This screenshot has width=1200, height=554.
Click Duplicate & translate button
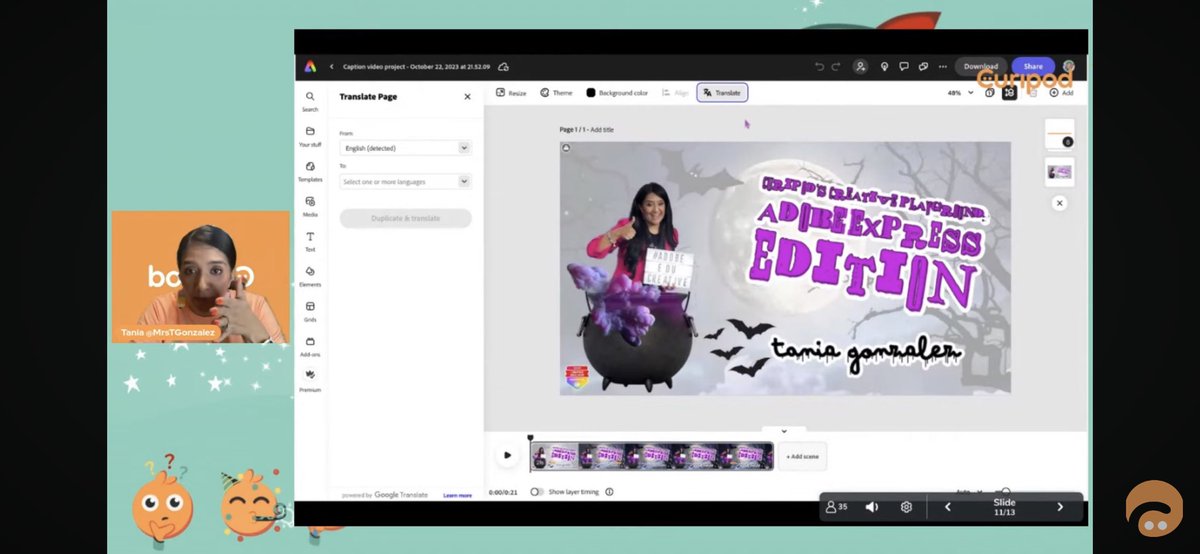(405, 218)
